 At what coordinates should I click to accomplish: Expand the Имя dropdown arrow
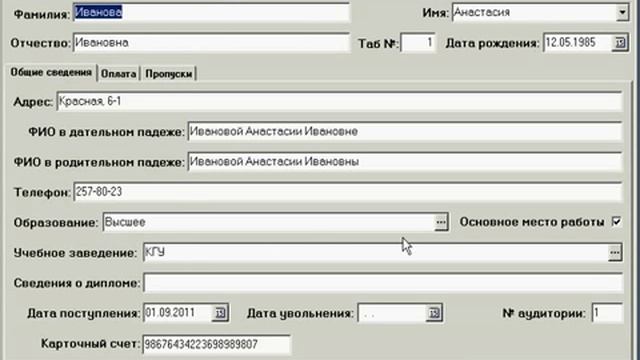click(622, 12)
